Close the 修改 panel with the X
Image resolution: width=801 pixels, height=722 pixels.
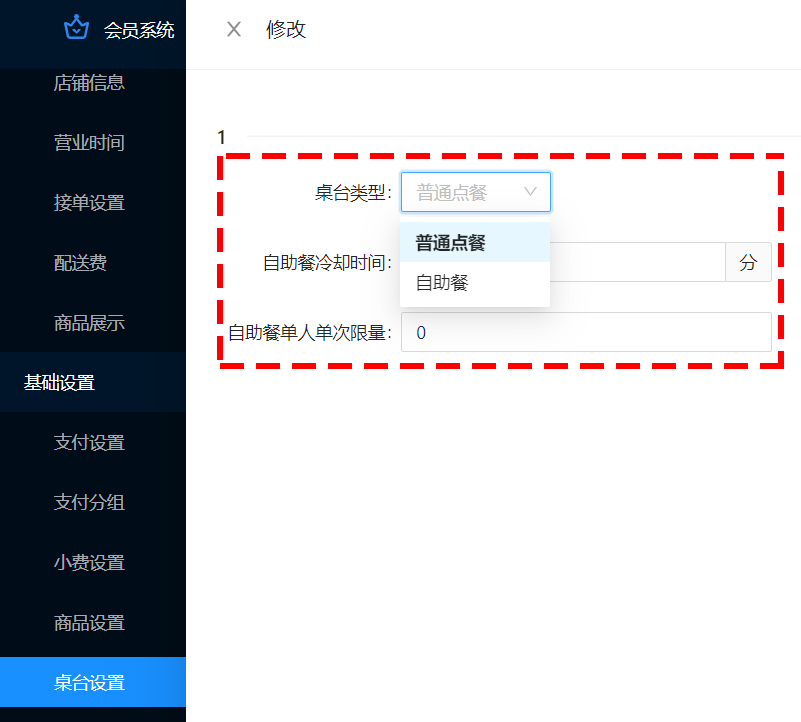click(x=234, y=29)
